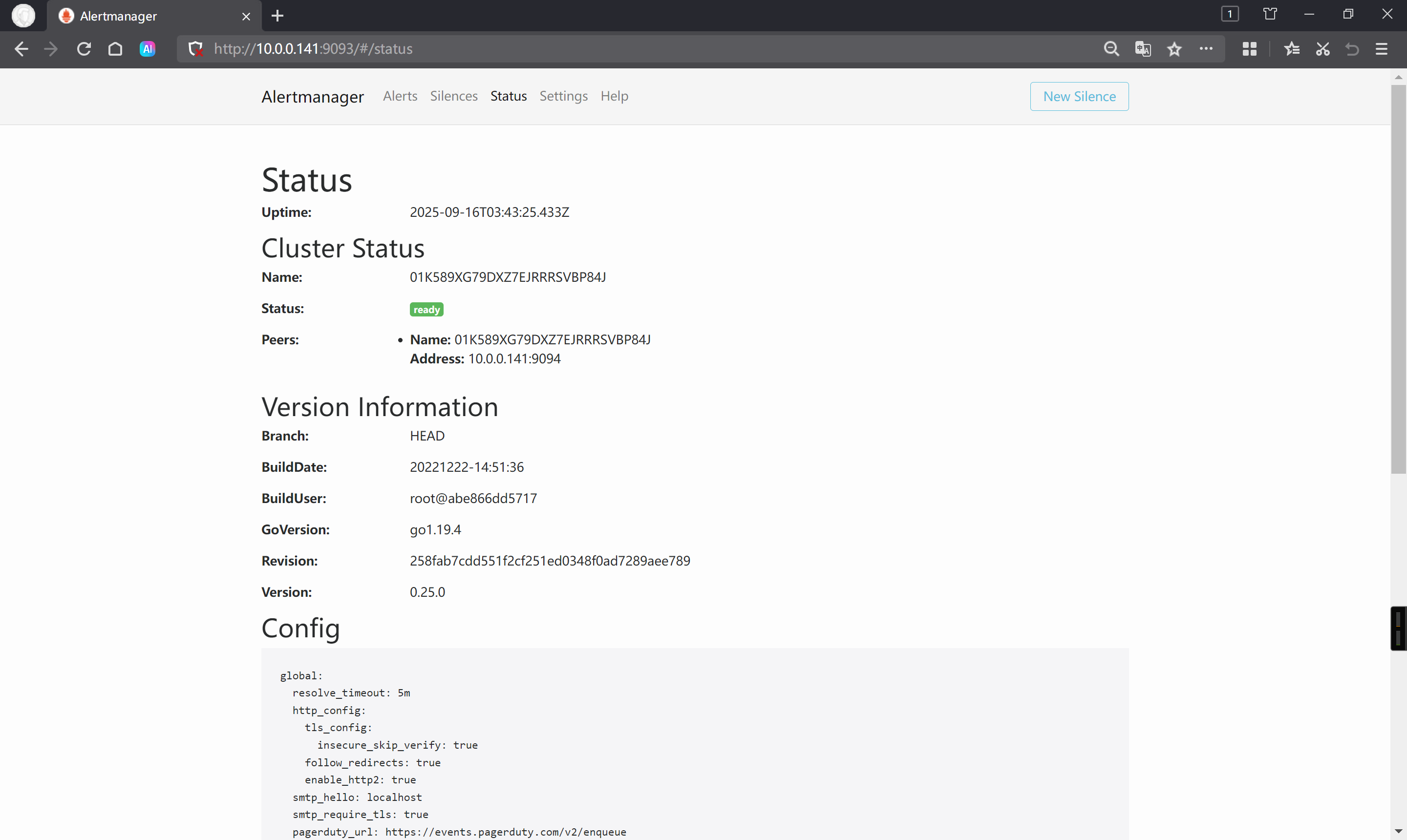The image size is (1407, 840).
Task: Click the site security shield icon
Action: tap(195, 49)
